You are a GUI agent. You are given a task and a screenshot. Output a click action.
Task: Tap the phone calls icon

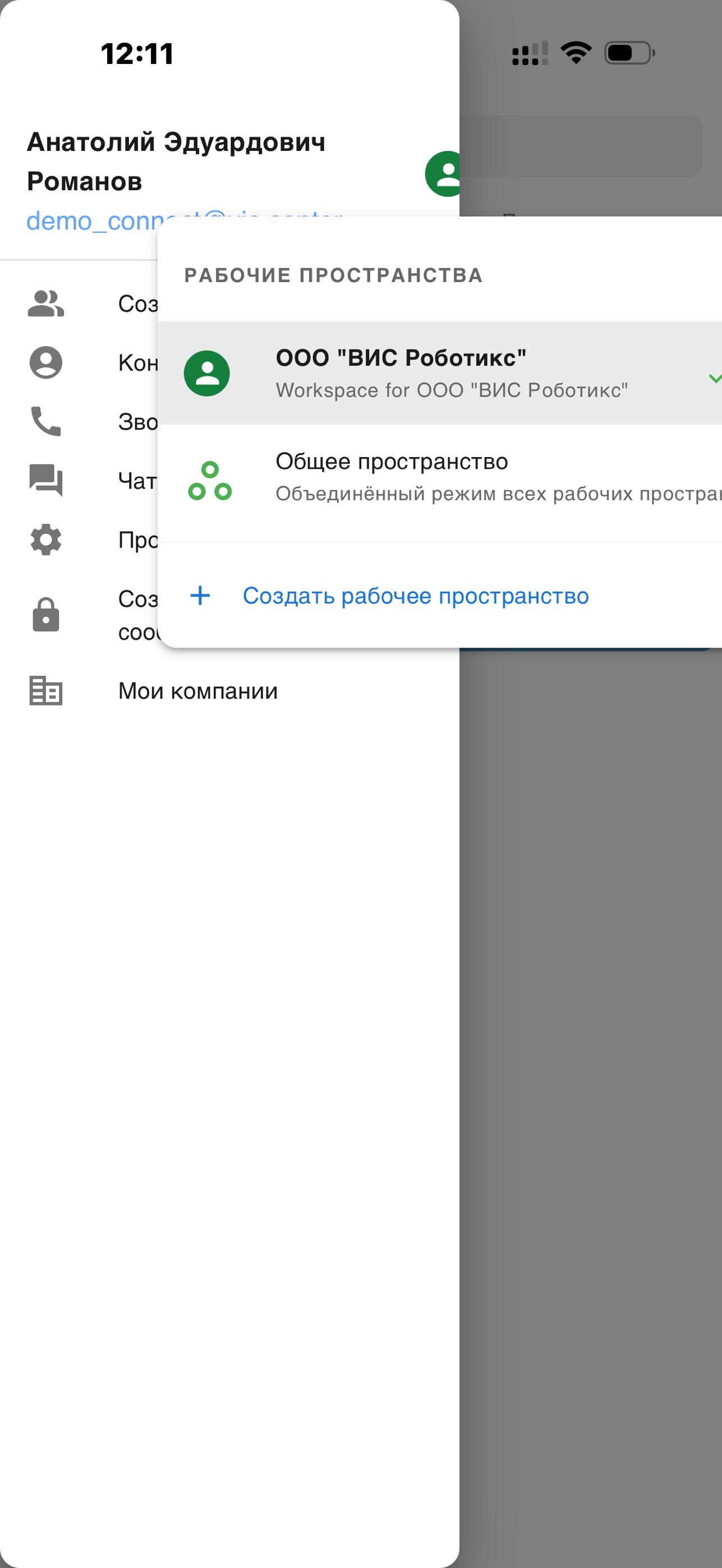pyautogui.click(x=45, y=421)
